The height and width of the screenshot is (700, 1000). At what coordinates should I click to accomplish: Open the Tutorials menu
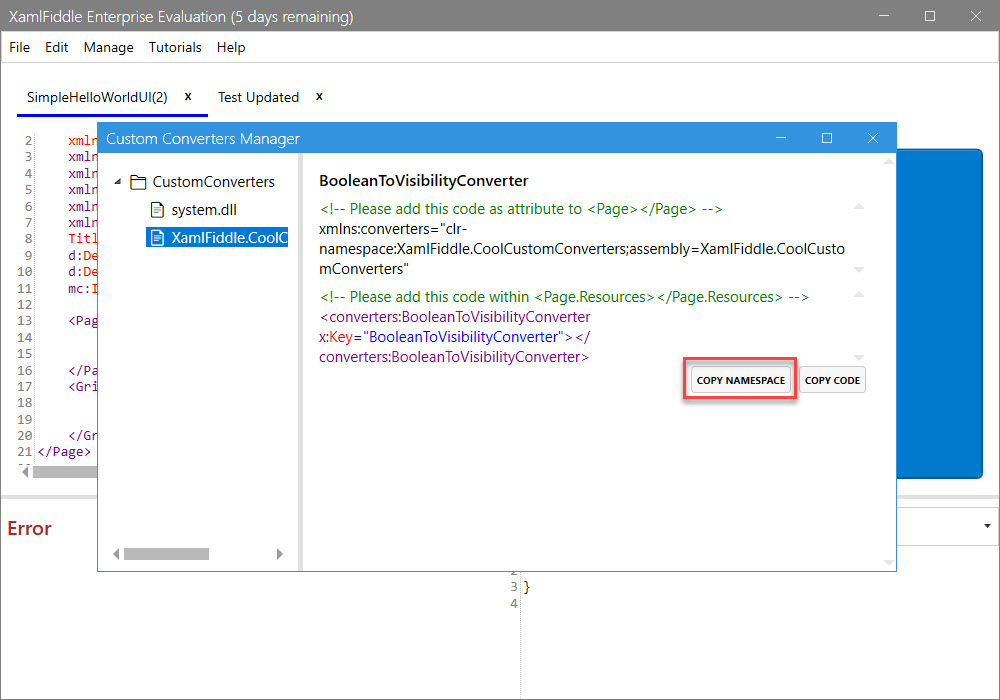(x=175, y=47)
